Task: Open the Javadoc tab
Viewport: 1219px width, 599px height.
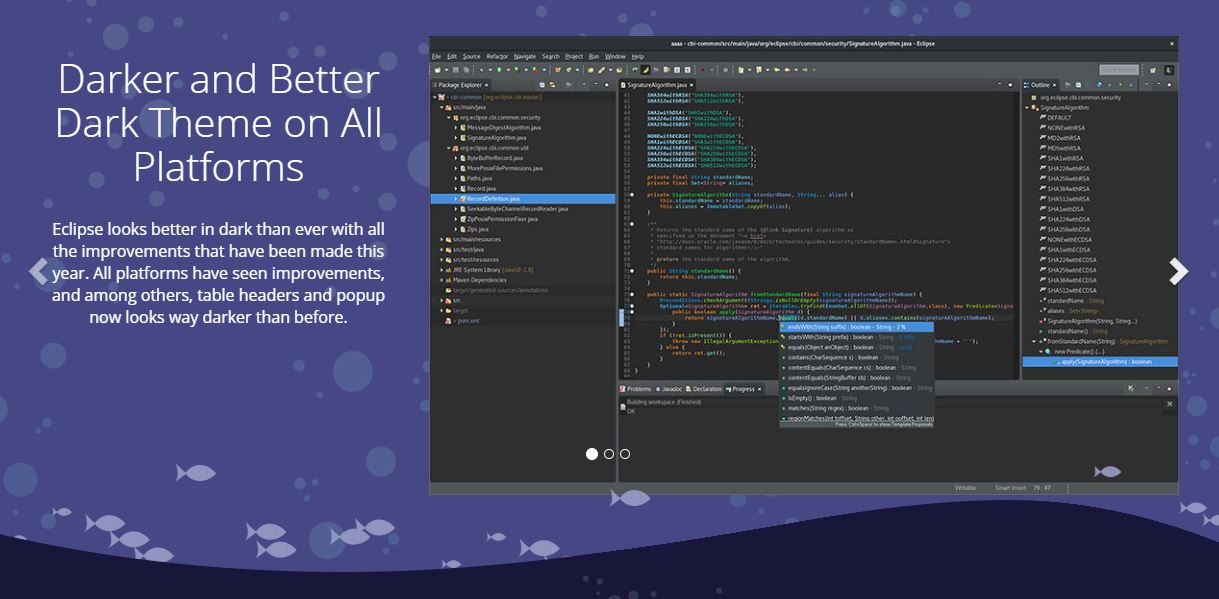Action: (670, 389)
